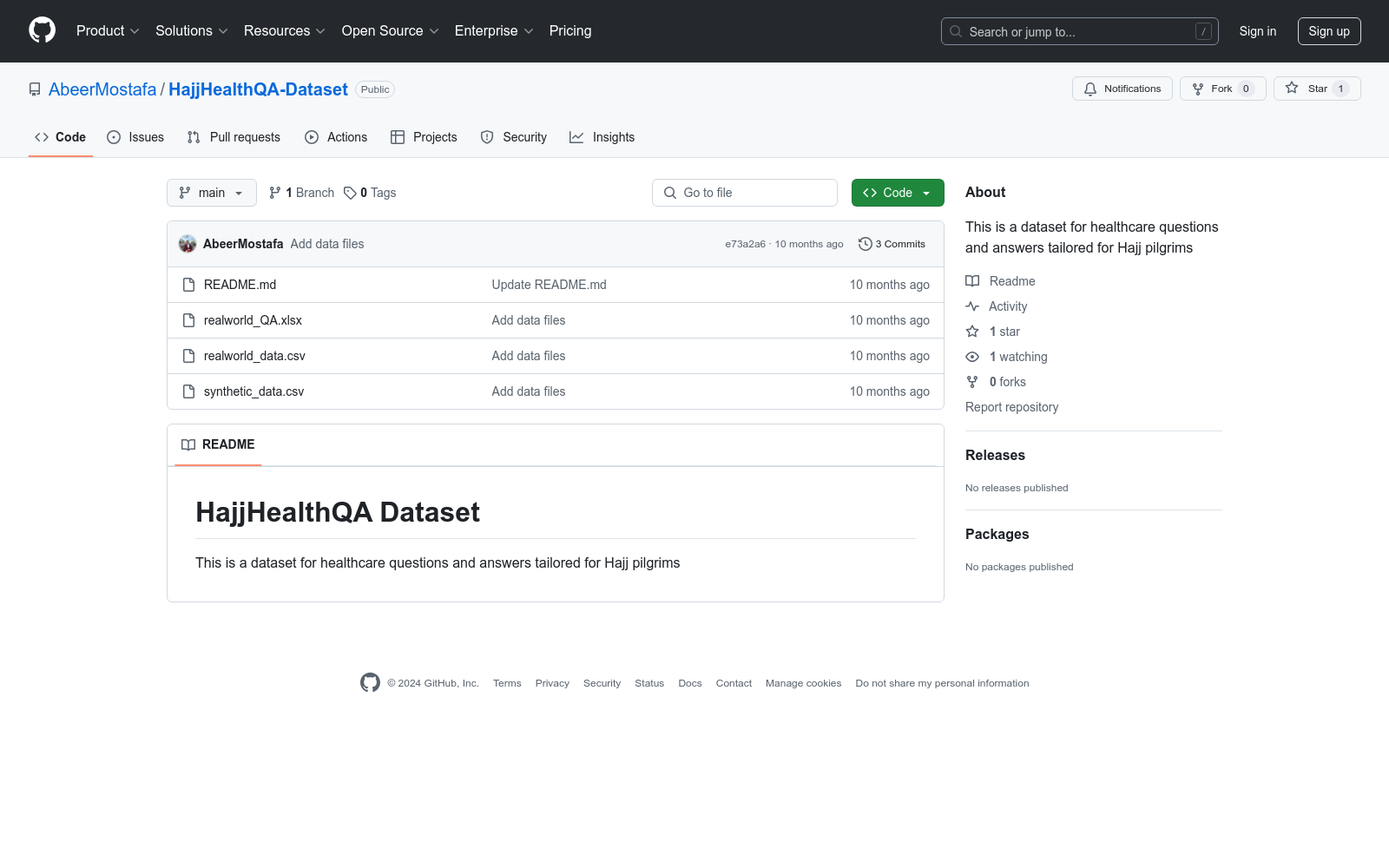This screenshot has width=1389, height=868.
Task: Click the footer GitHub logo icon
Action: click(370, 683)
